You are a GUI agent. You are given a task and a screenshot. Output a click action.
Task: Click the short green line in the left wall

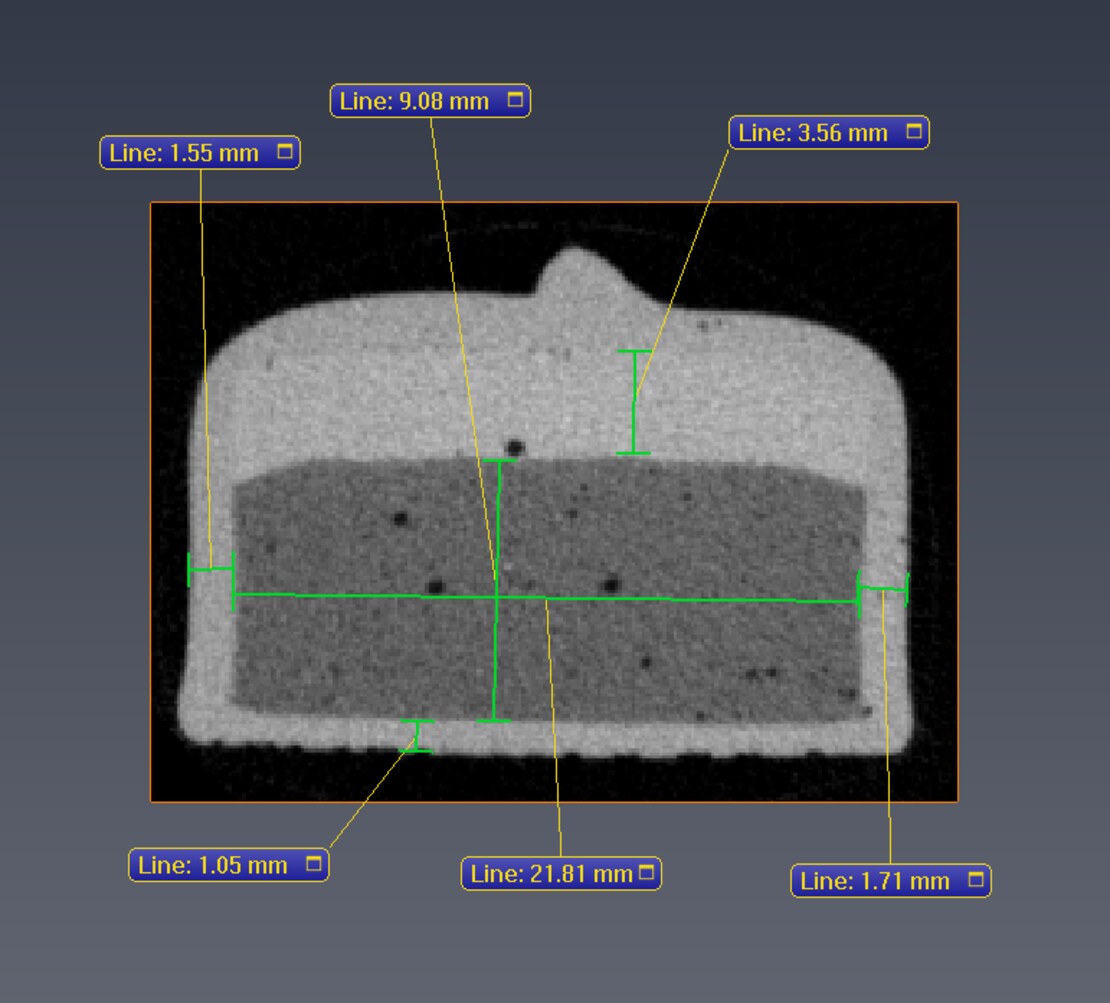[211, 569]
